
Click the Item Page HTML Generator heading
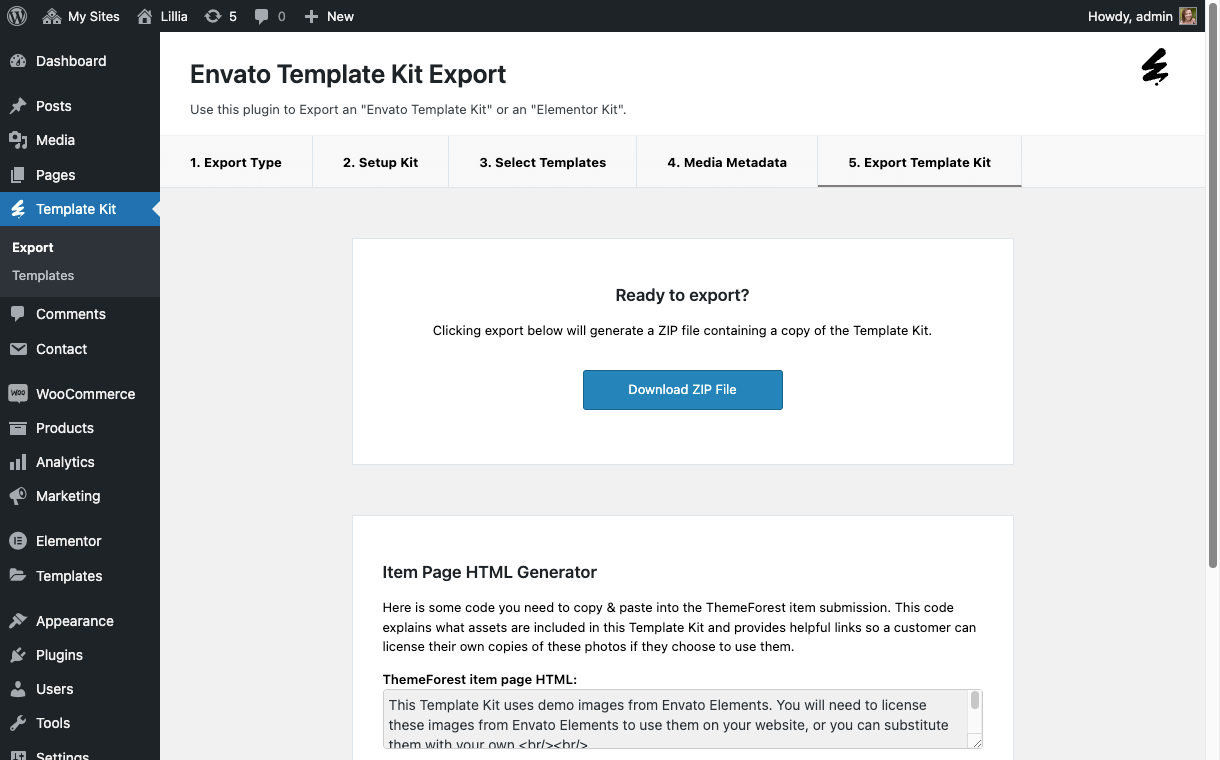tap(490, 572)
